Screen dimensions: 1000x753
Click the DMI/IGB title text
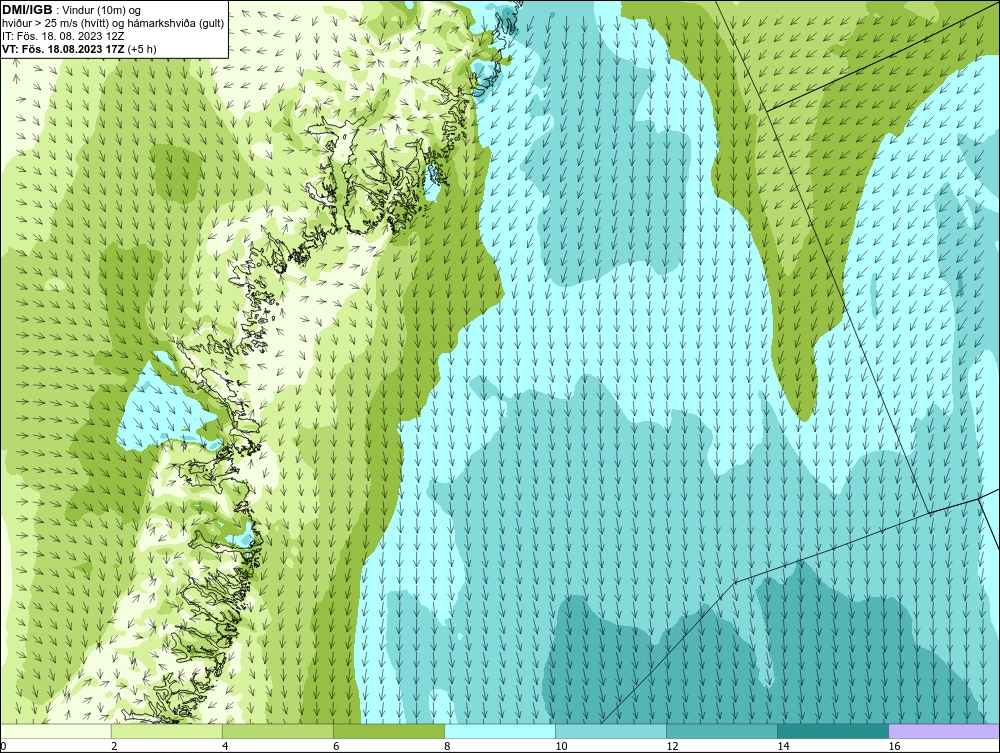pyautogui.click(x=27, y=10)
